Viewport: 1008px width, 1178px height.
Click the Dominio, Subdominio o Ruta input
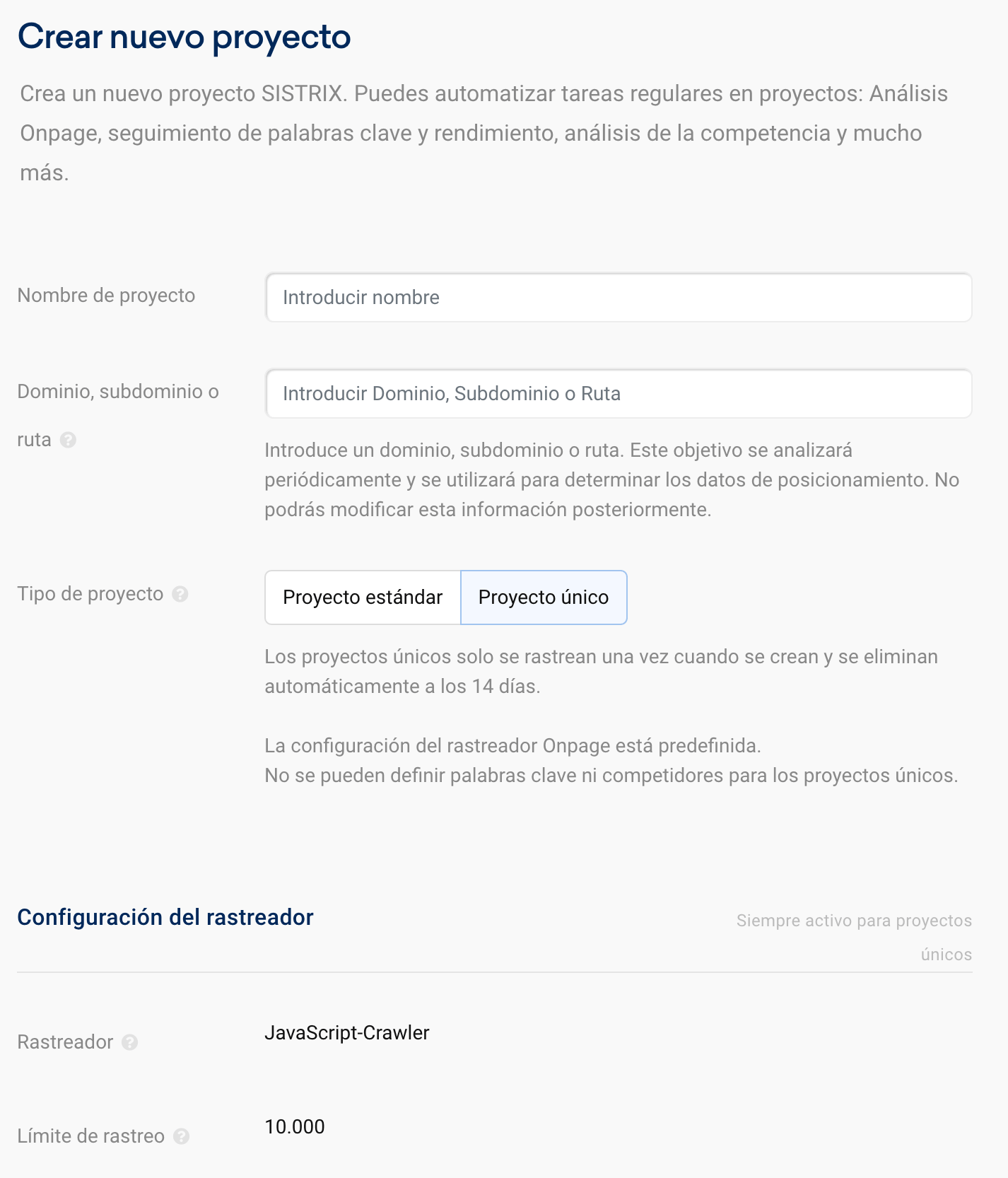tap(619, 394)
